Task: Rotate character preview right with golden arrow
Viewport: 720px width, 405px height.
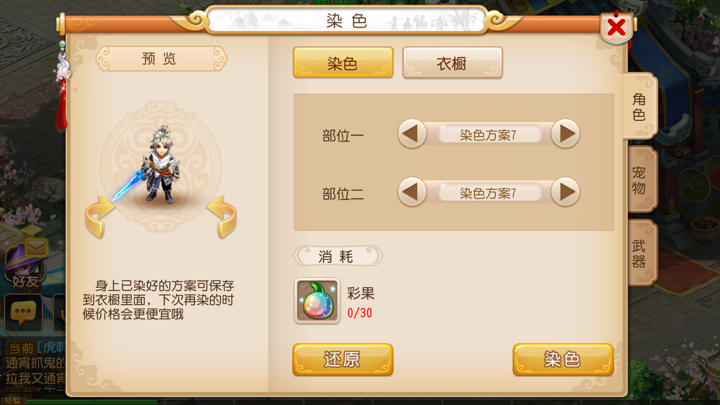Action: pyautogui.click(x=222, y=217)
